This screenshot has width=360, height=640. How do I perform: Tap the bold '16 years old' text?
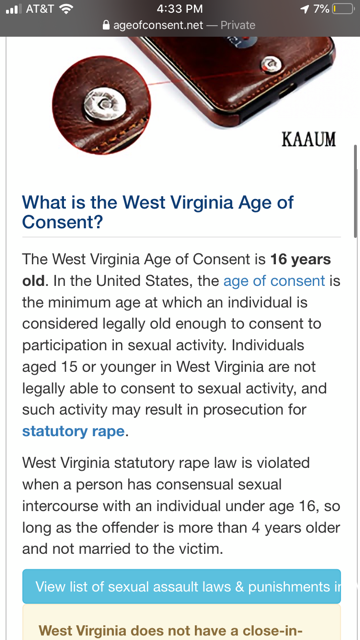coord(176,270)
